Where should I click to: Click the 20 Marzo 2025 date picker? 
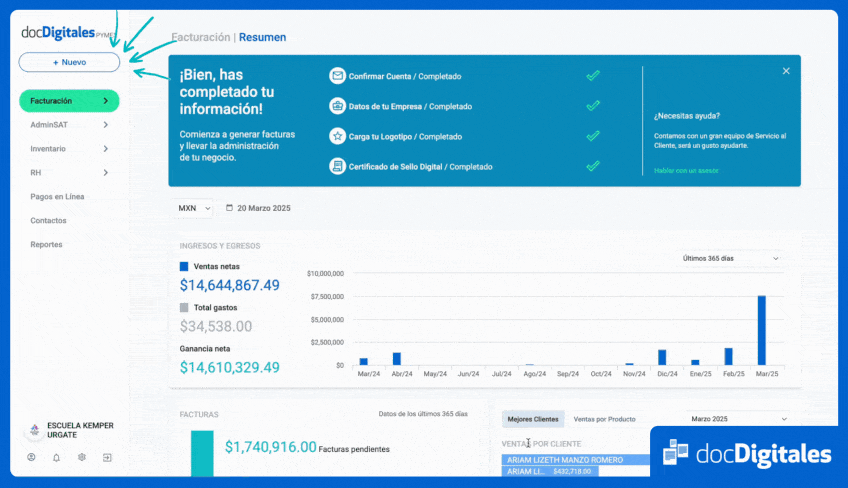pos(258,208)
